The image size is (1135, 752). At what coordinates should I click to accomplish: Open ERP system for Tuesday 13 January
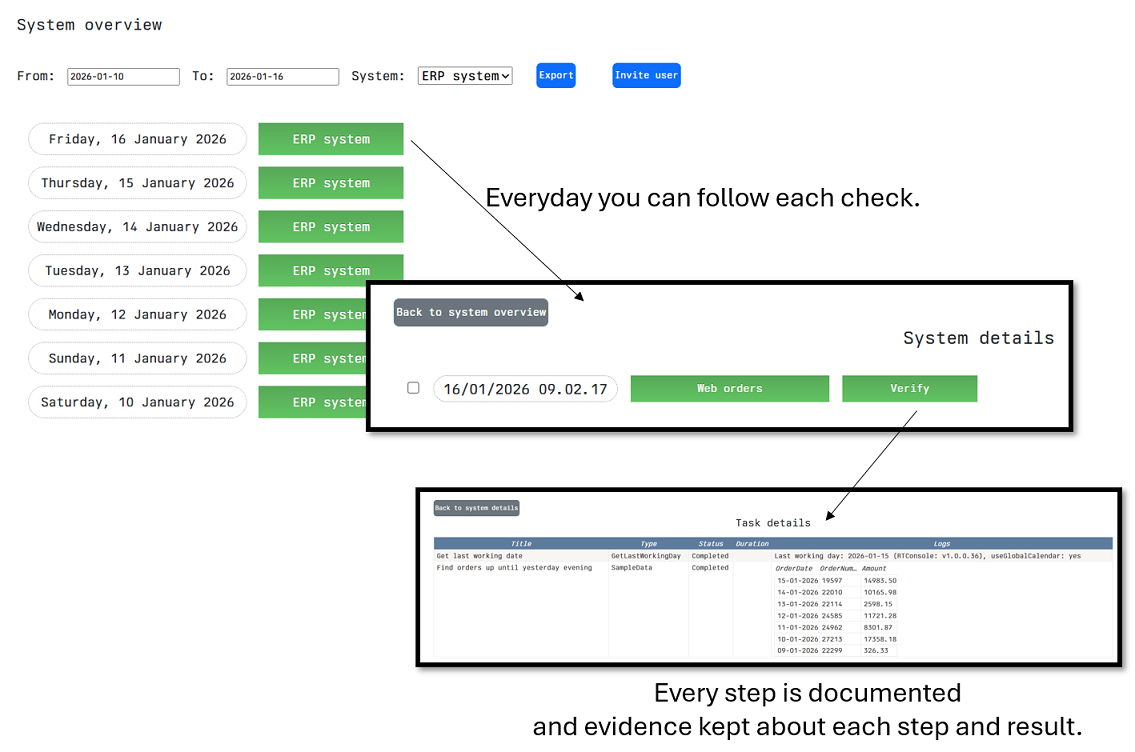click(x=330, y=268)
